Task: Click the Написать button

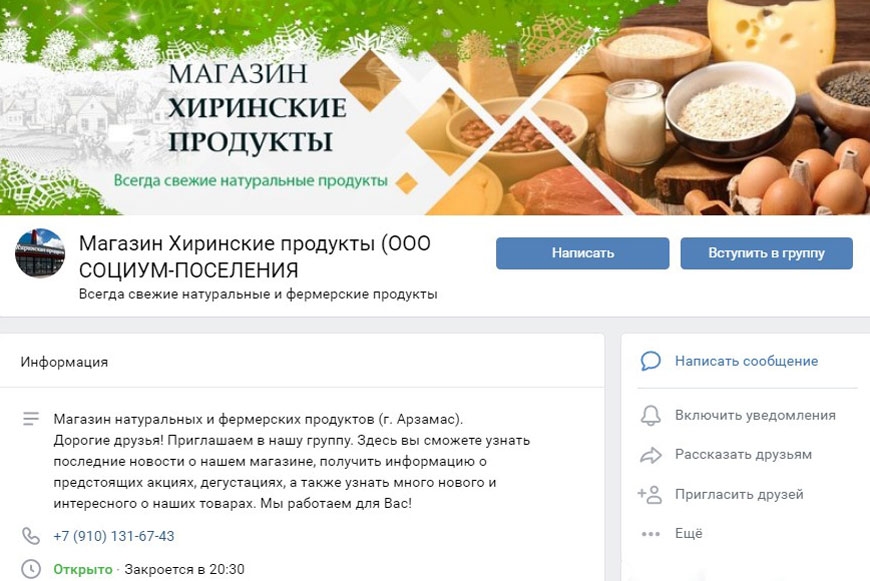Action: point(583,253)
